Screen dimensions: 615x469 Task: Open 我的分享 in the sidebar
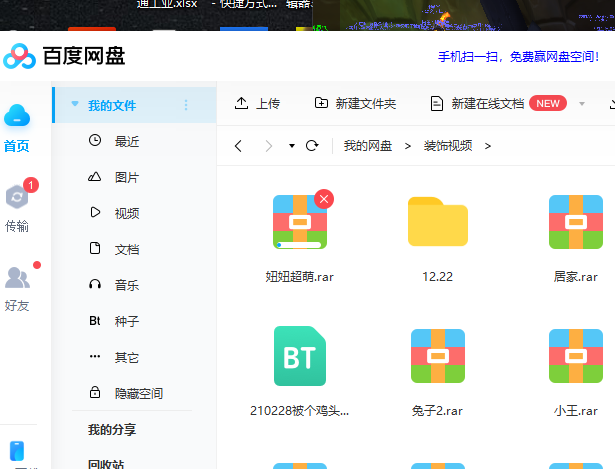click(x=111, y=429)
